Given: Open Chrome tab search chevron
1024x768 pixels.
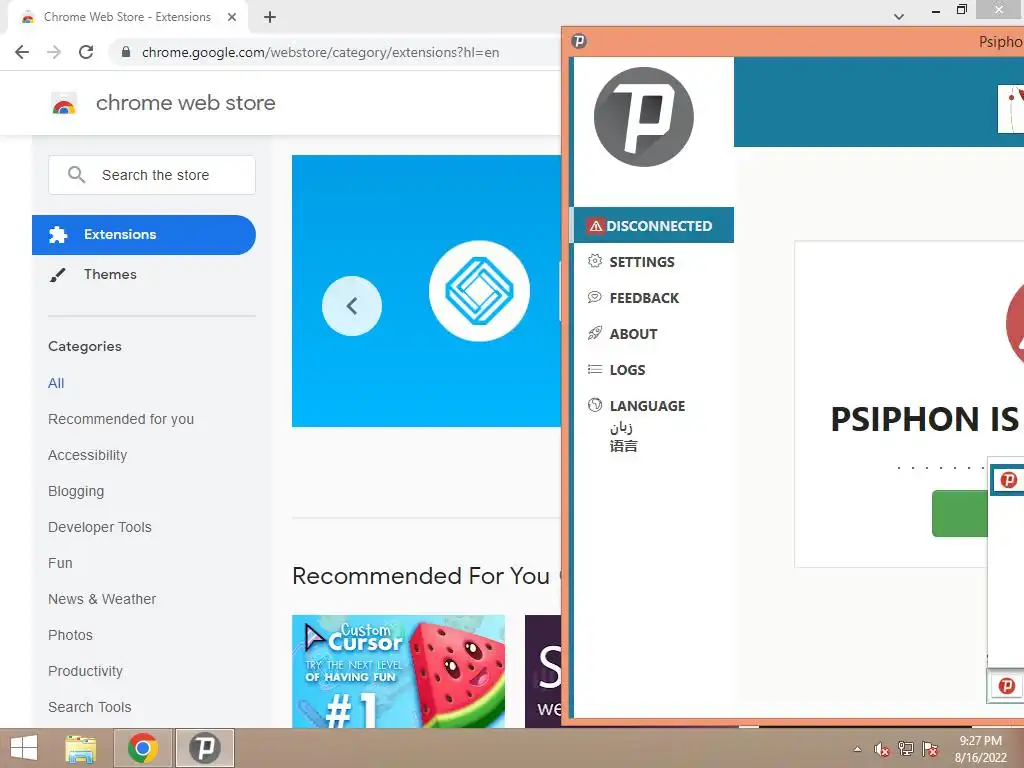Looking at the screenshot, I should (x=899, y=17).
